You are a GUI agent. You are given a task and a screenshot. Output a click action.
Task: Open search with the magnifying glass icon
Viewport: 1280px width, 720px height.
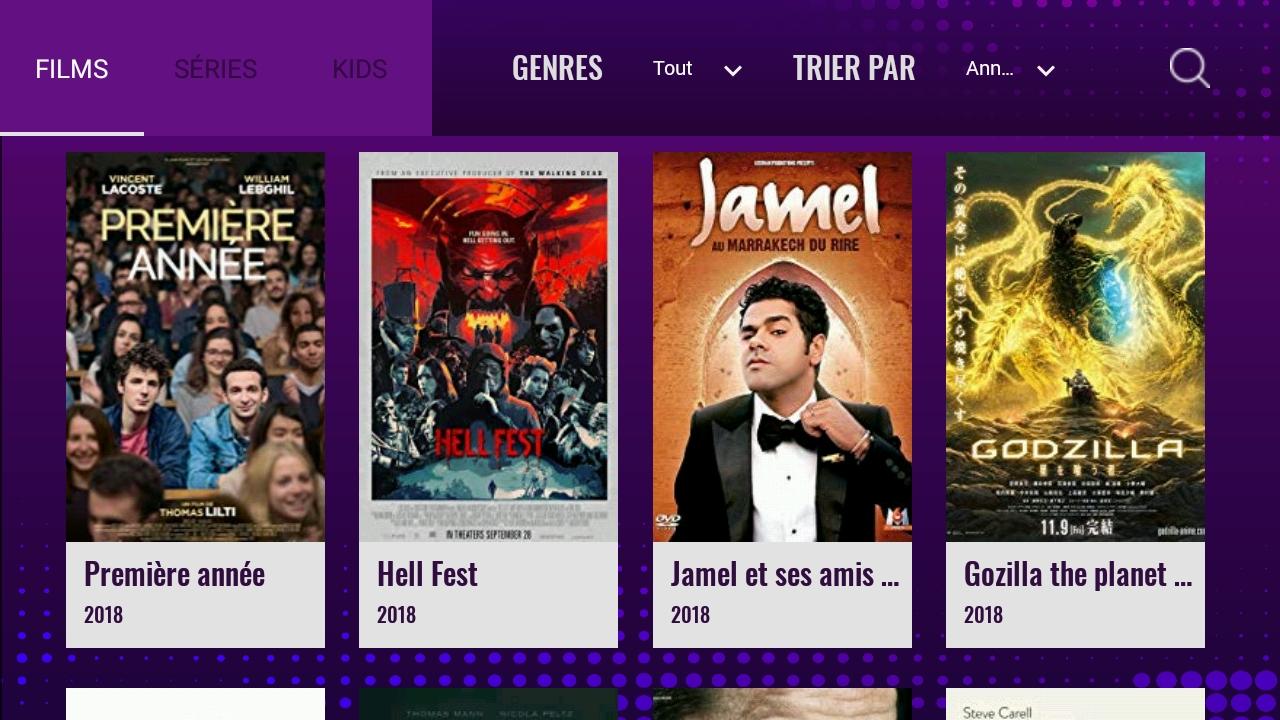tap(1189, 68)
